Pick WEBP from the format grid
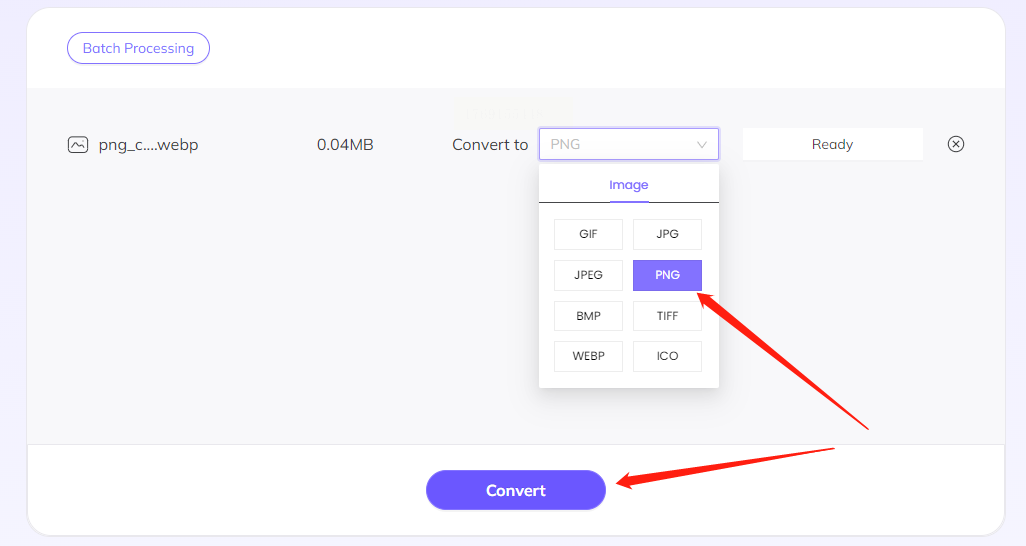 588,356
